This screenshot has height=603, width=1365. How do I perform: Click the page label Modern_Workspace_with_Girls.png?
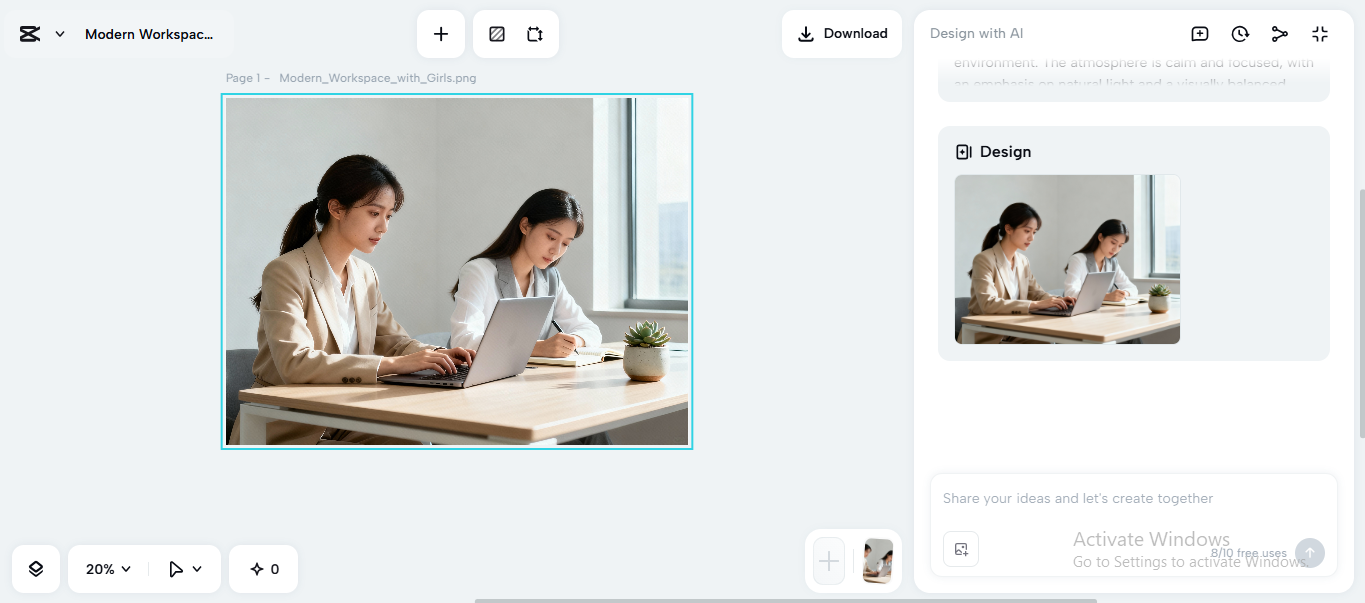(378, 78)
